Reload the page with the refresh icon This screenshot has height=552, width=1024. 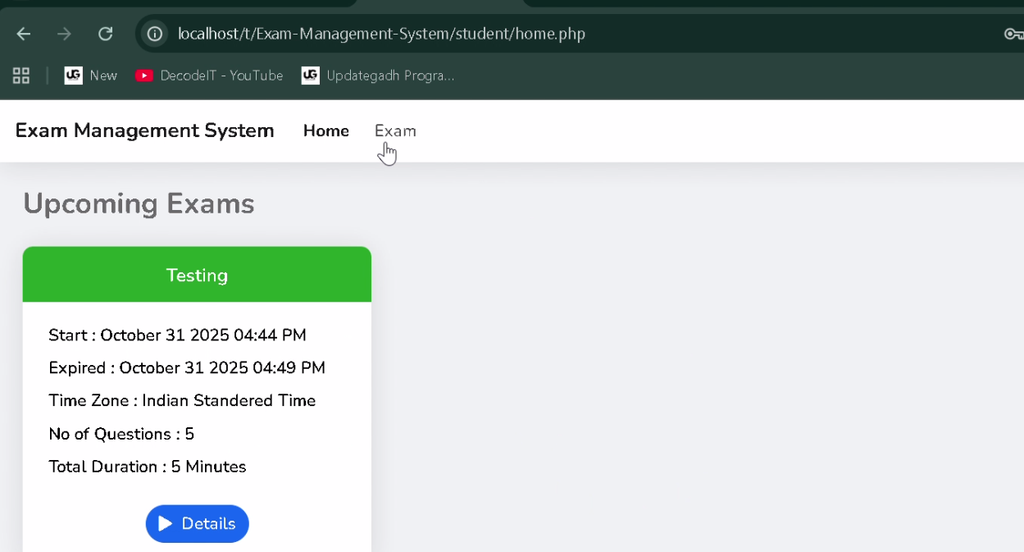pyautogui.click(x=105, y=34)
